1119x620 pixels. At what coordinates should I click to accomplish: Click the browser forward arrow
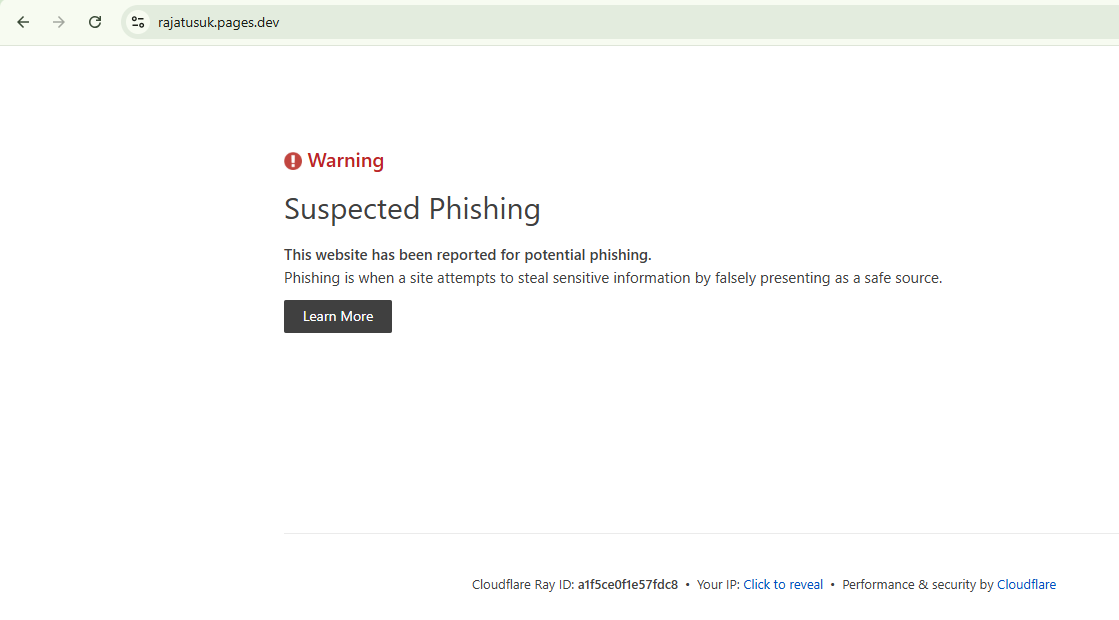pyautogui.click(x=59, y=22)
